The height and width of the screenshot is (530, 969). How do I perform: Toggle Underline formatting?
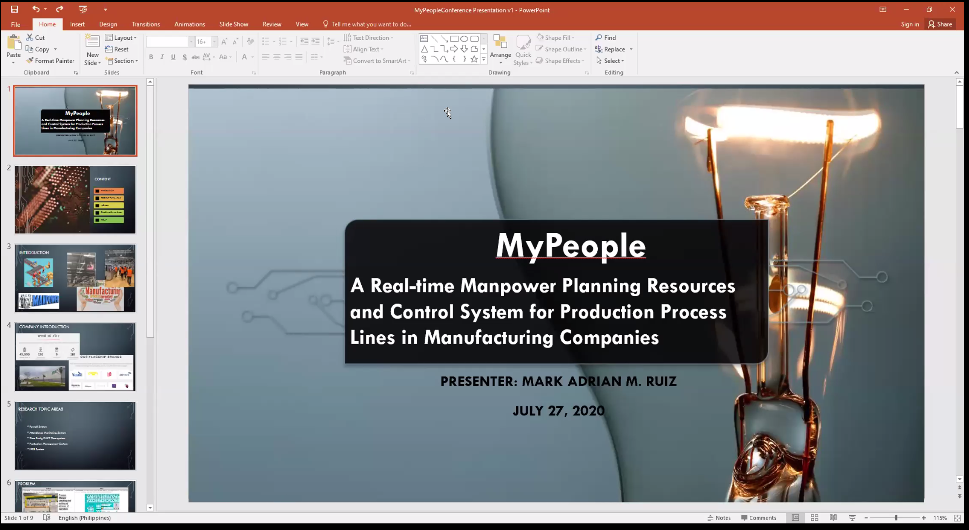click(173, 57)
